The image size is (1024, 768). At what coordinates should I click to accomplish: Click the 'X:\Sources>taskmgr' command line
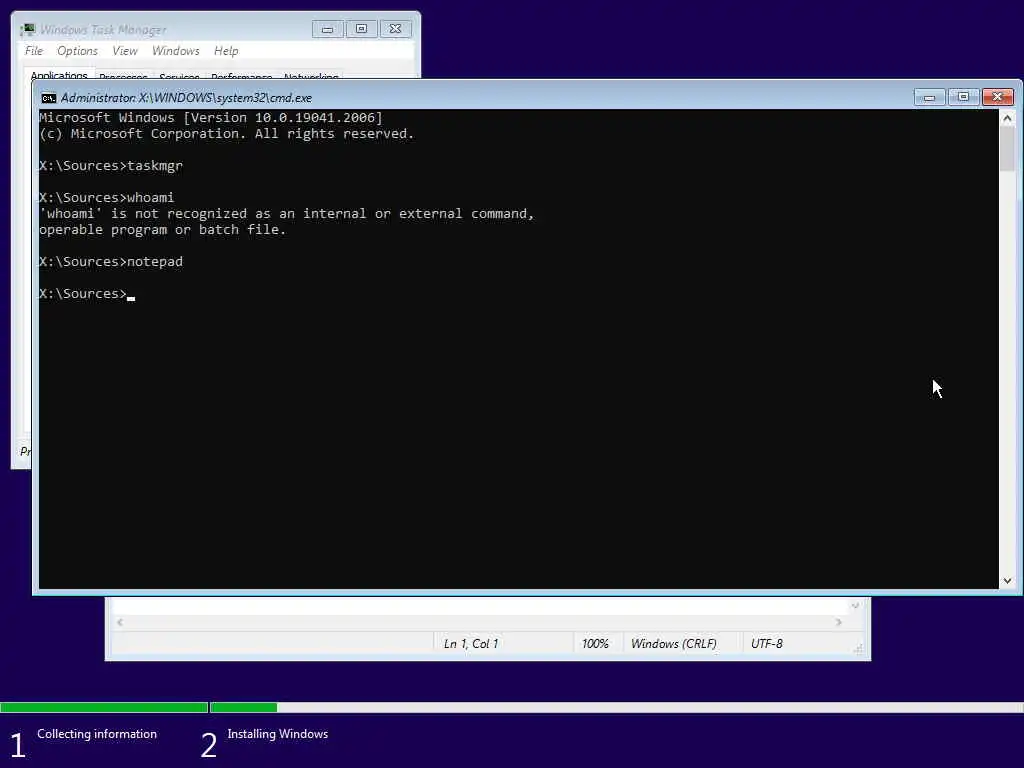pyautogui.click(x=111, y=166)
